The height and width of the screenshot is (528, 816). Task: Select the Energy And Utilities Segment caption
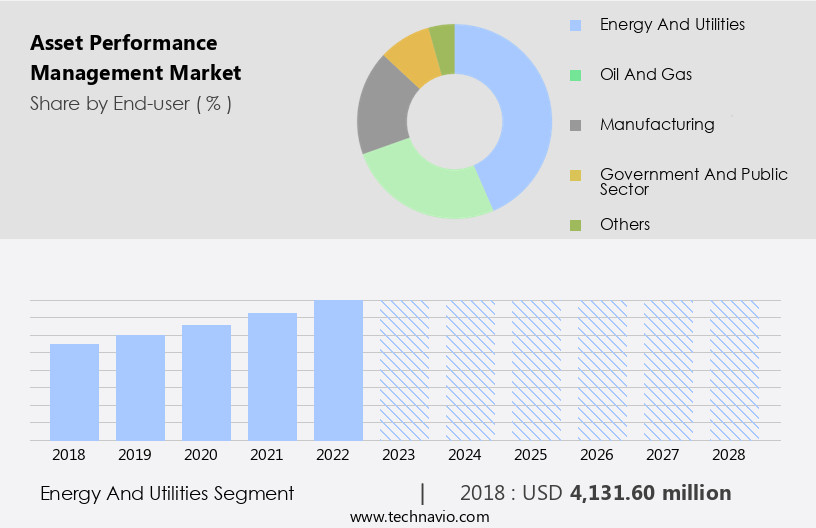pos(167,493)
